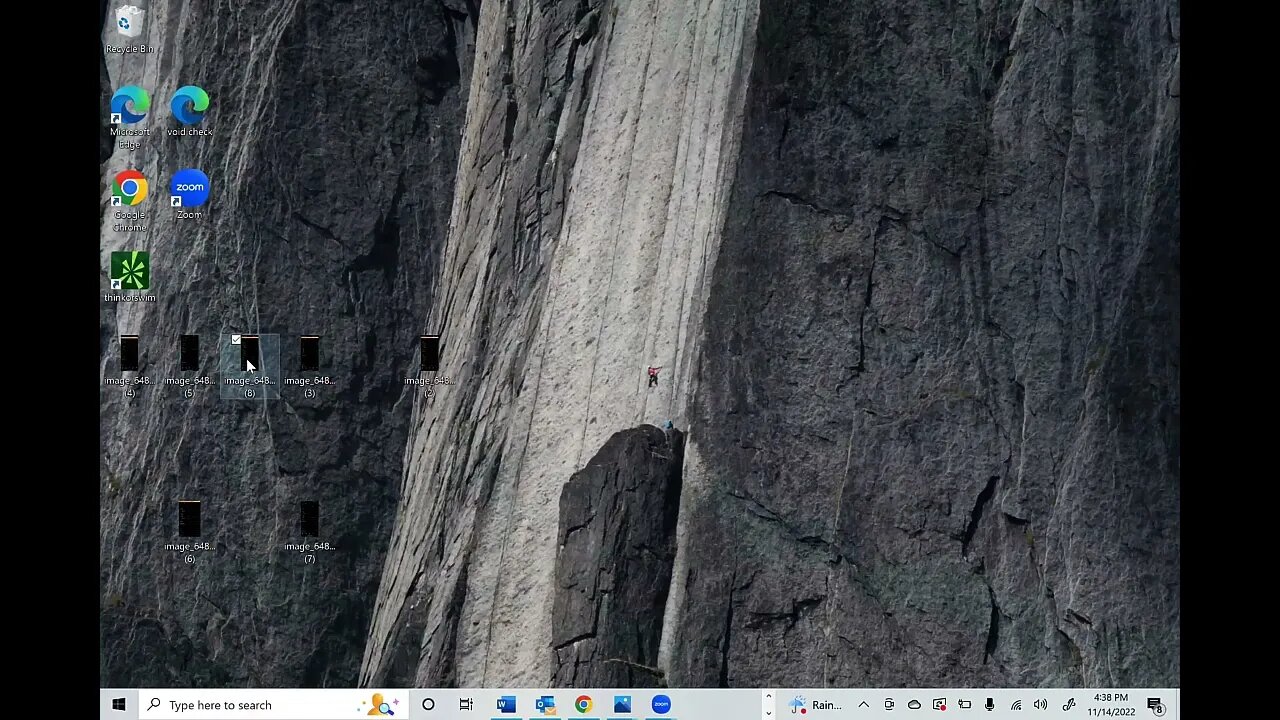
Task: Click the pen workspace tray icon
Action: (1068, 705)
